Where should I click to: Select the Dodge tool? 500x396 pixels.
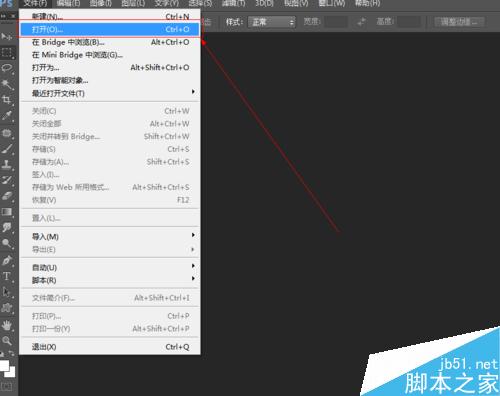6,243
